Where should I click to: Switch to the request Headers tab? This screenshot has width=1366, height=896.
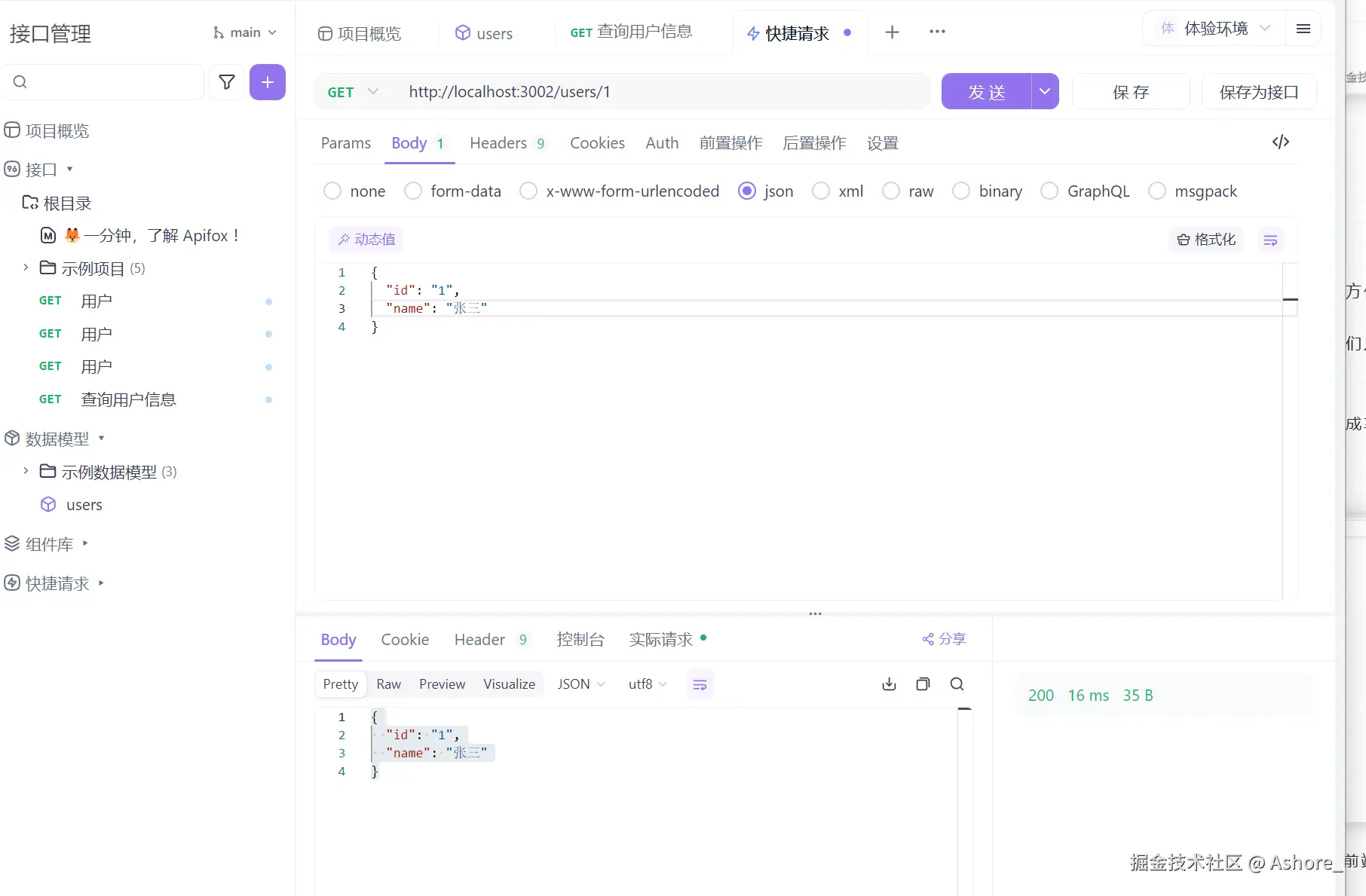click(x=507, y=143)
